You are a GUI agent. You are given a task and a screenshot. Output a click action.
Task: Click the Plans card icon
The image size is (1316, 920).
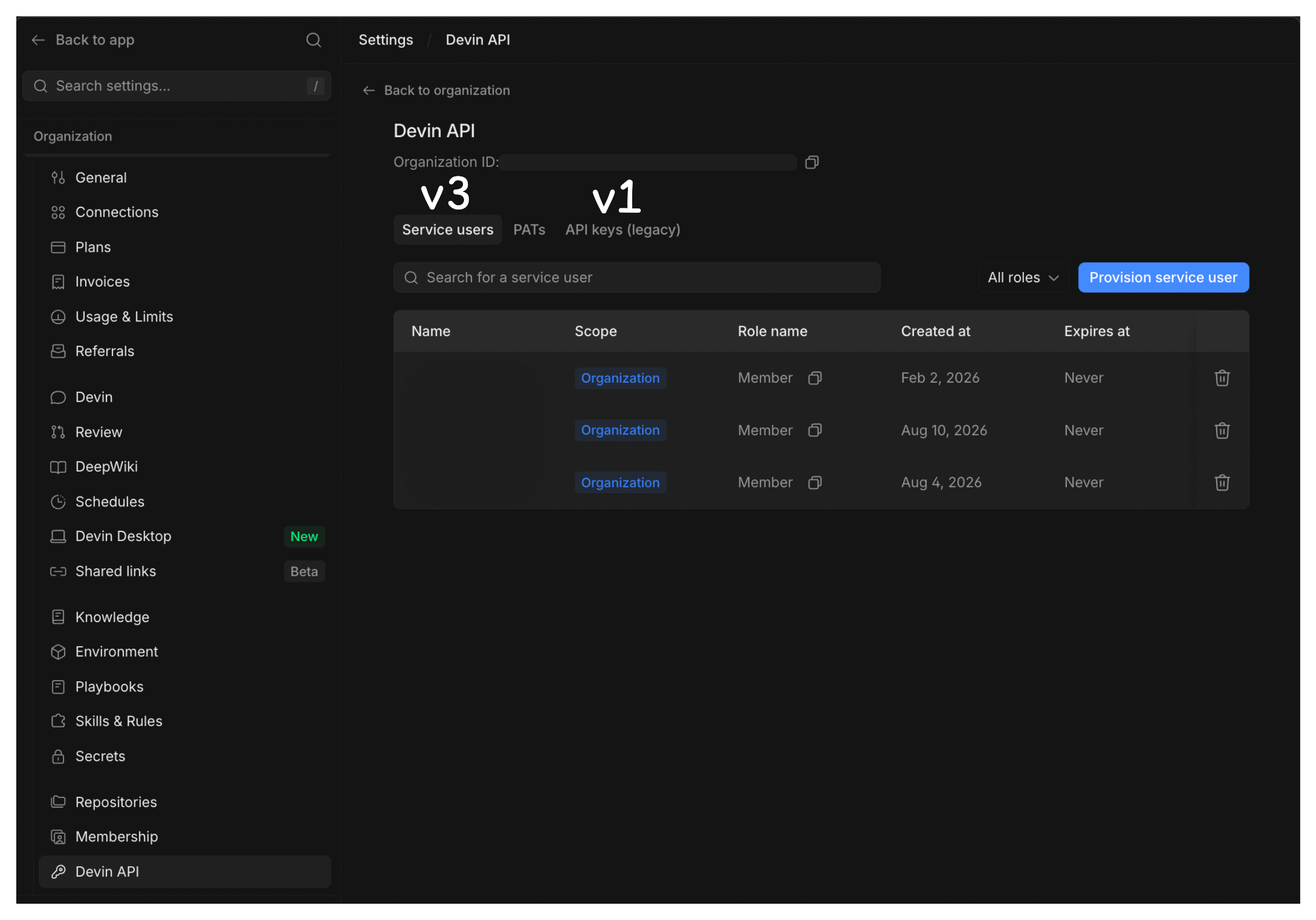[x=58, y=248]
